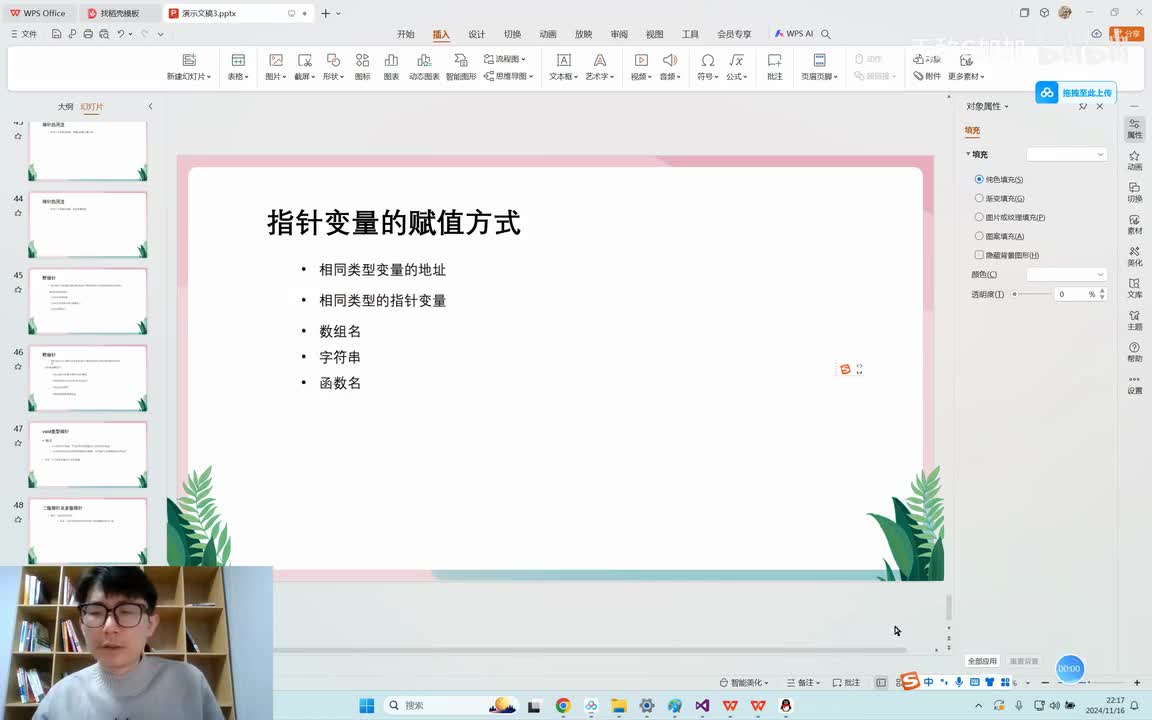Screen dimensions: 1152x720
Task: Check hide background graphics (隐藏背景图形)
Action: pyautogui.click(x=1007, y=255)
